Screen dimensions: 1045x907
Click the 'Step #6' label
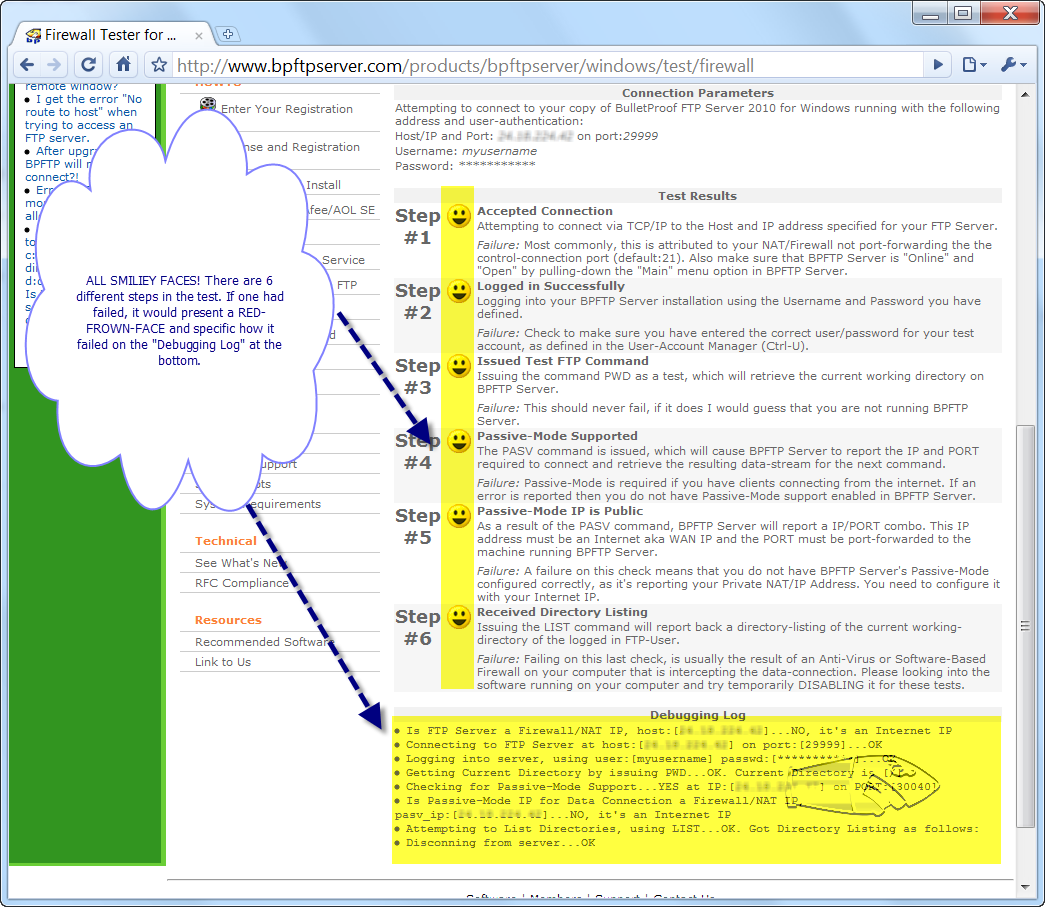(x=417, y=628)
